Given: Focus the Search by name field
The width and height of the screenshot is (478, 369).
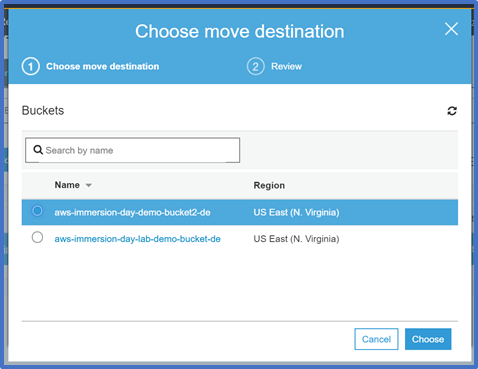Looking at the screenshot, I should (x=132, y=150).
